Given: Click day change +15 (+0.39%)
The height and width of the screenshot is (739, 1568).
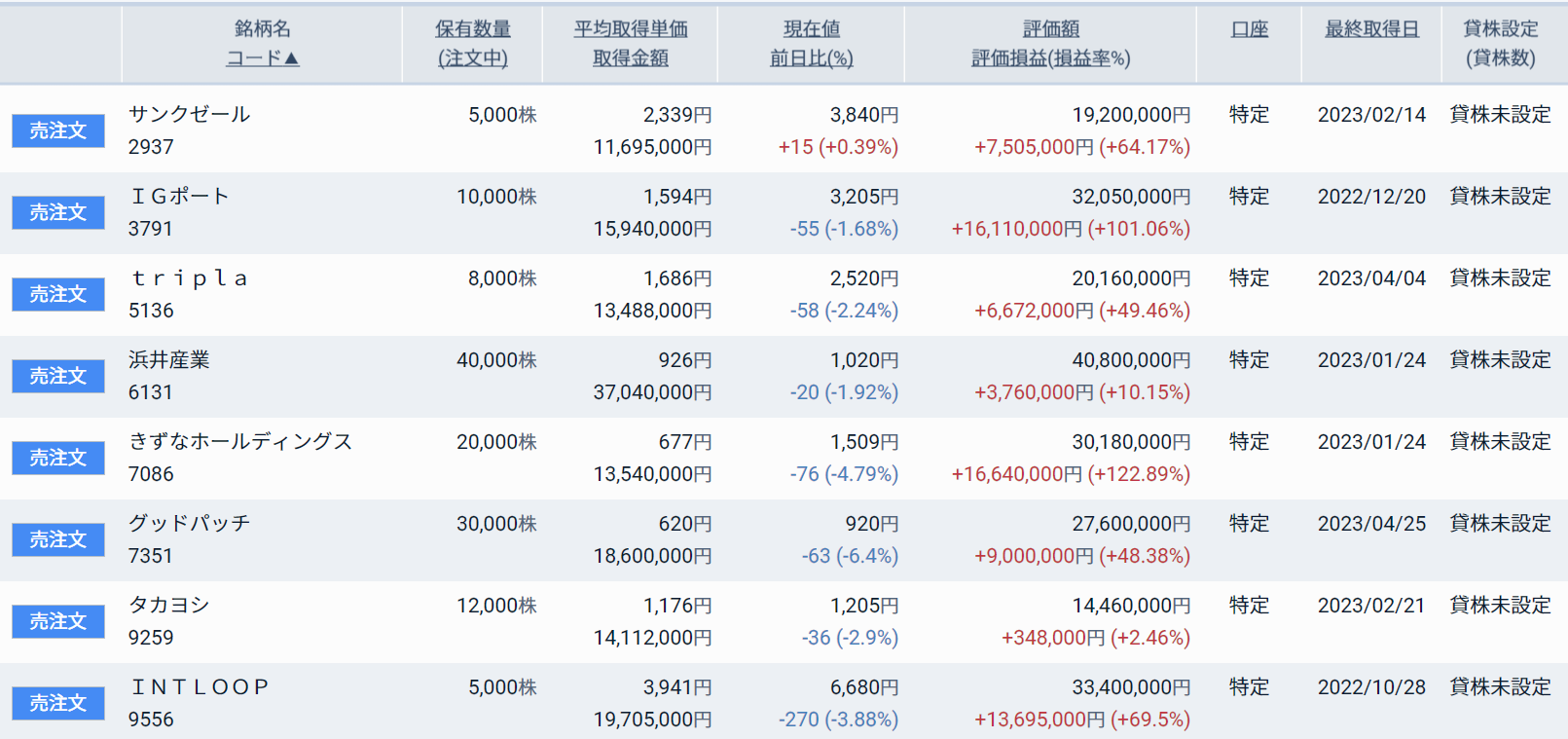Looking at the screenshot, I should pos(838,147).
